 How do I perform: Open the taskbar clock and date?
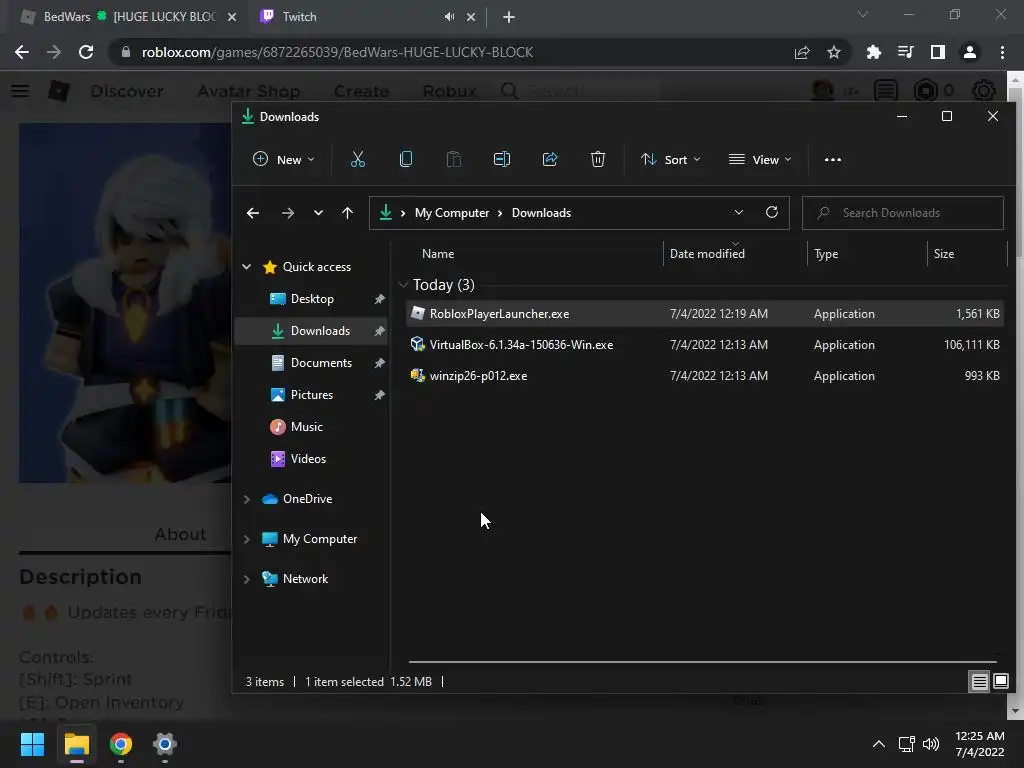pyautogui.click(x=980, y=744)
